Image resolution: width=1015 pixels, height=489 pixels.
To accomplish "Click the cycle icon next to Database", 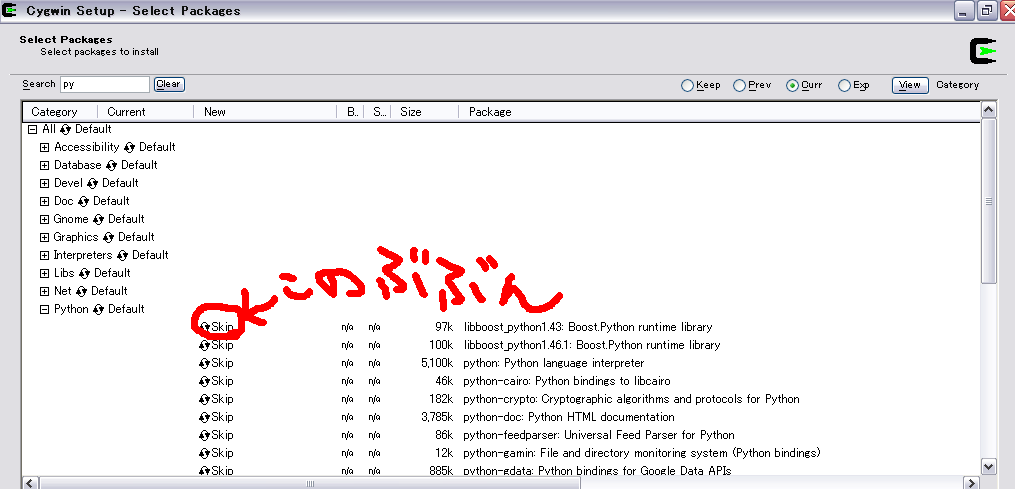I will coord(111,166).
